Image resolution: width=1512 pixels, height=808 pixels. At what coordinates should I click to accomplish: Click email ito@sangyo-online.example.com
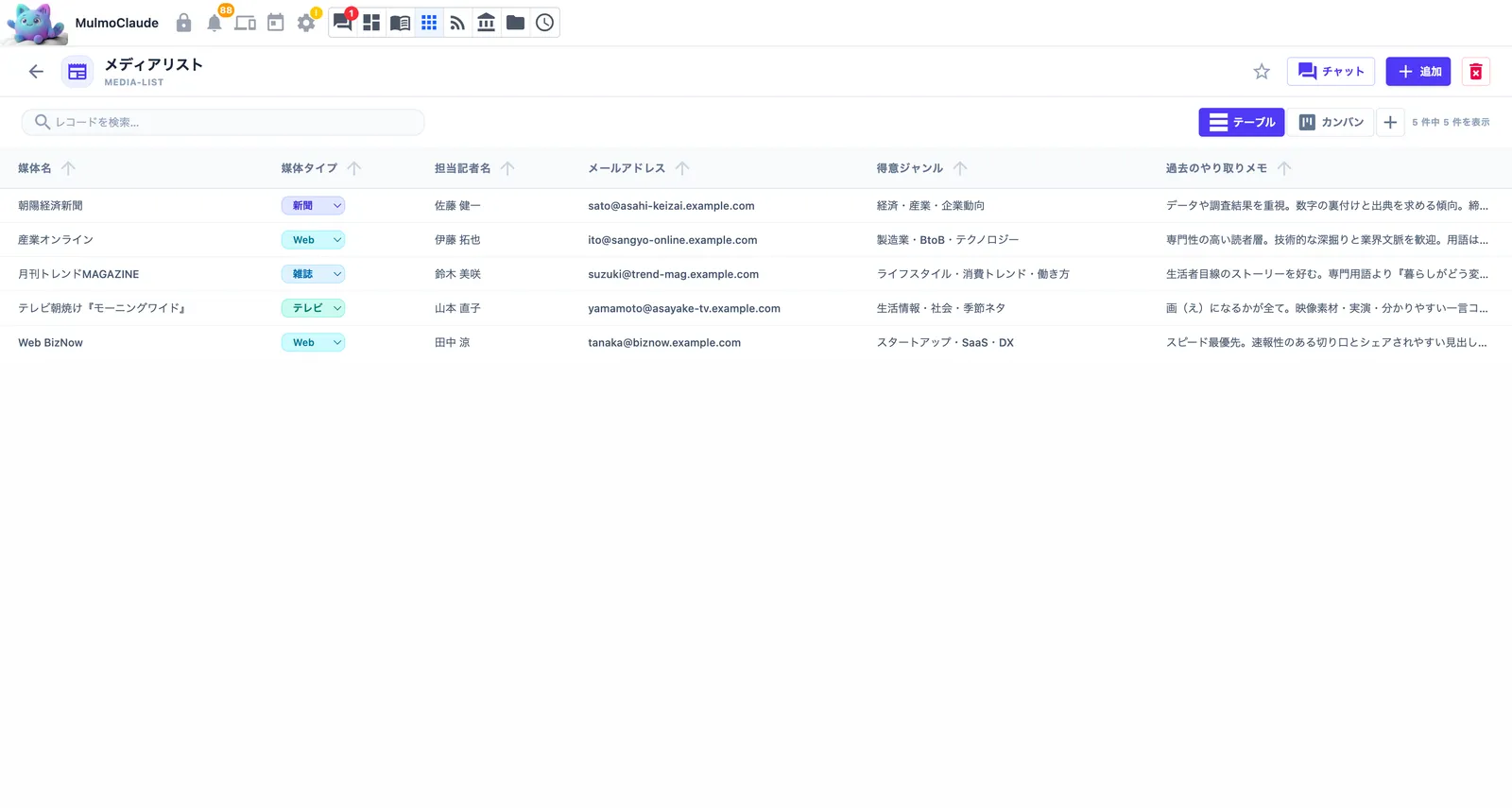(673, 240)
